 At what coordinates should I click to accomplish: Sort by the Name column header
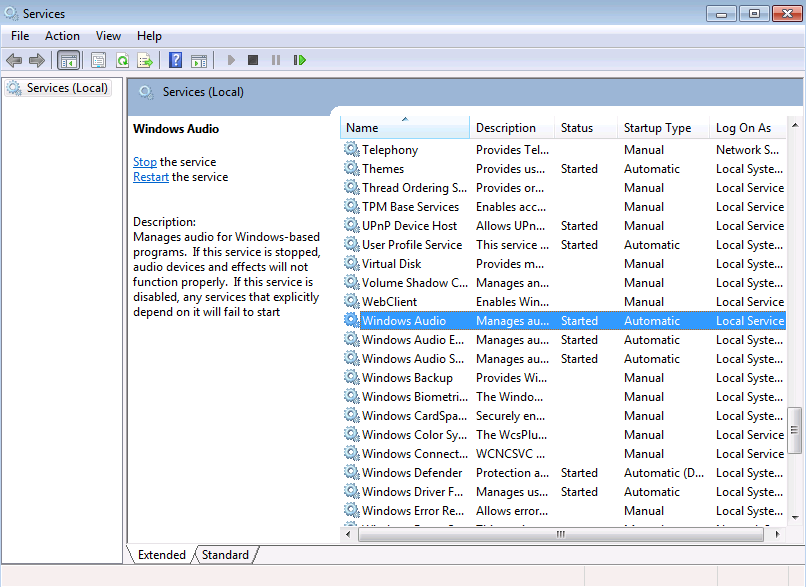pos(405,127)
